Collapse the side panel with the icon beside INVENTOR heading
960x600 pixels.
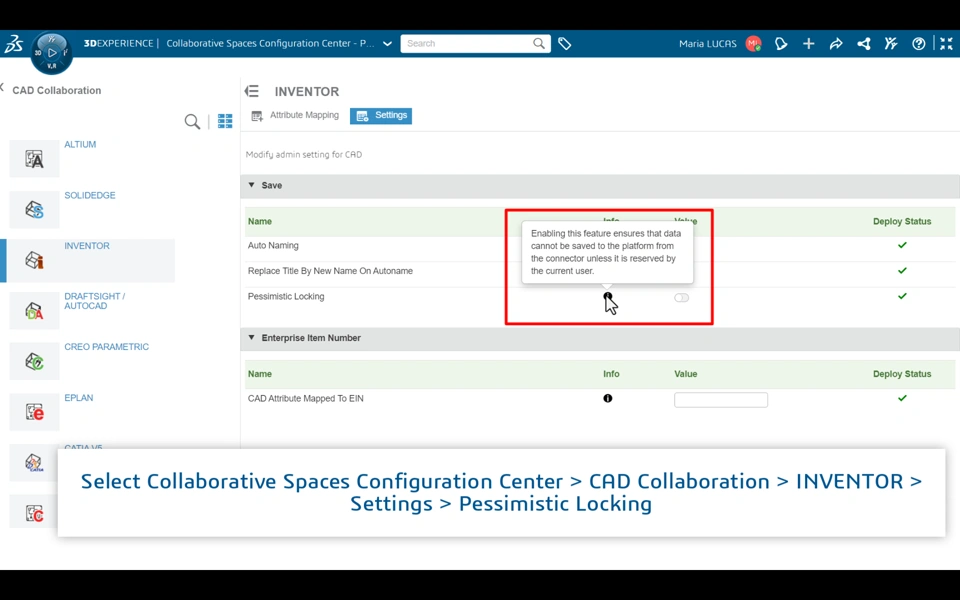tap(252, 91)
